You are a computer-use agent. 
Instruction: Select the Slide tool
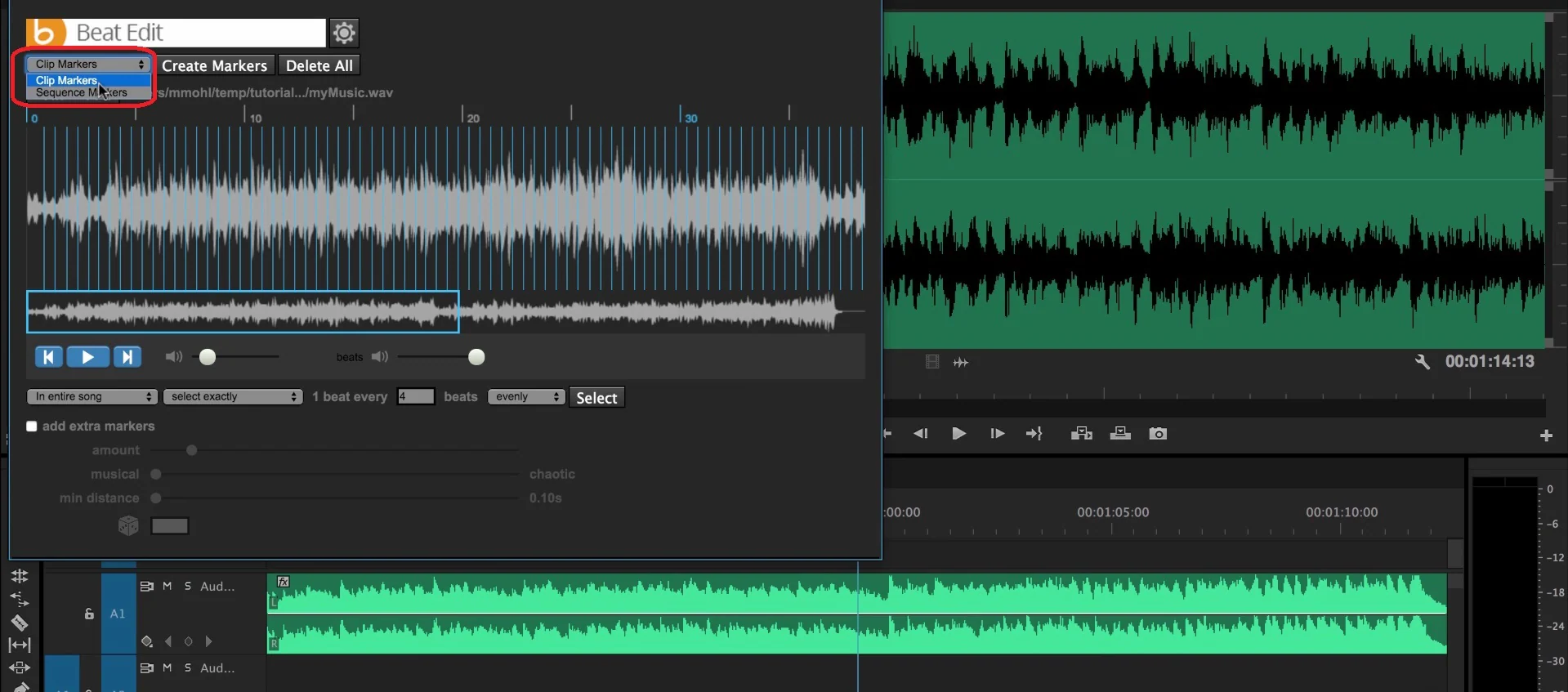[x=20, y=667]
